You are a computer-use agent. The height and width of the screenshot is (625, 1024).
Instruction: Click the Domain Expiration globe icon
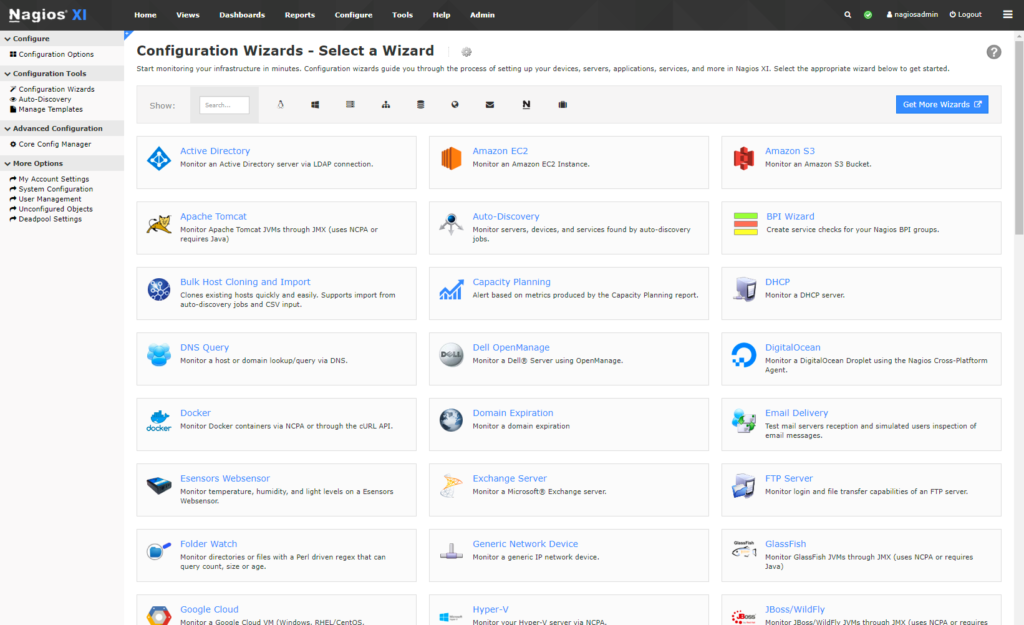point(451,421)
